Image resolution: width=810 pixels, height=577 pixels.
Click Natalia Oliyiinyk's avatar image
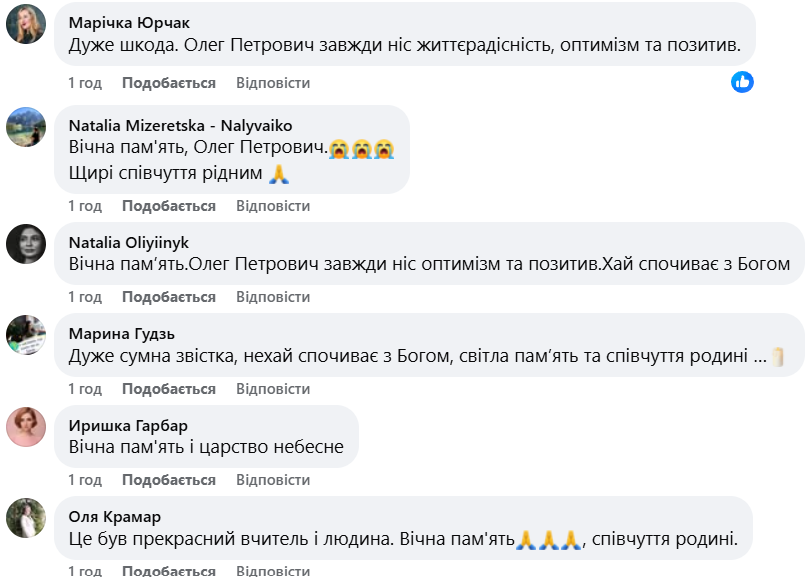click(26, 244)
